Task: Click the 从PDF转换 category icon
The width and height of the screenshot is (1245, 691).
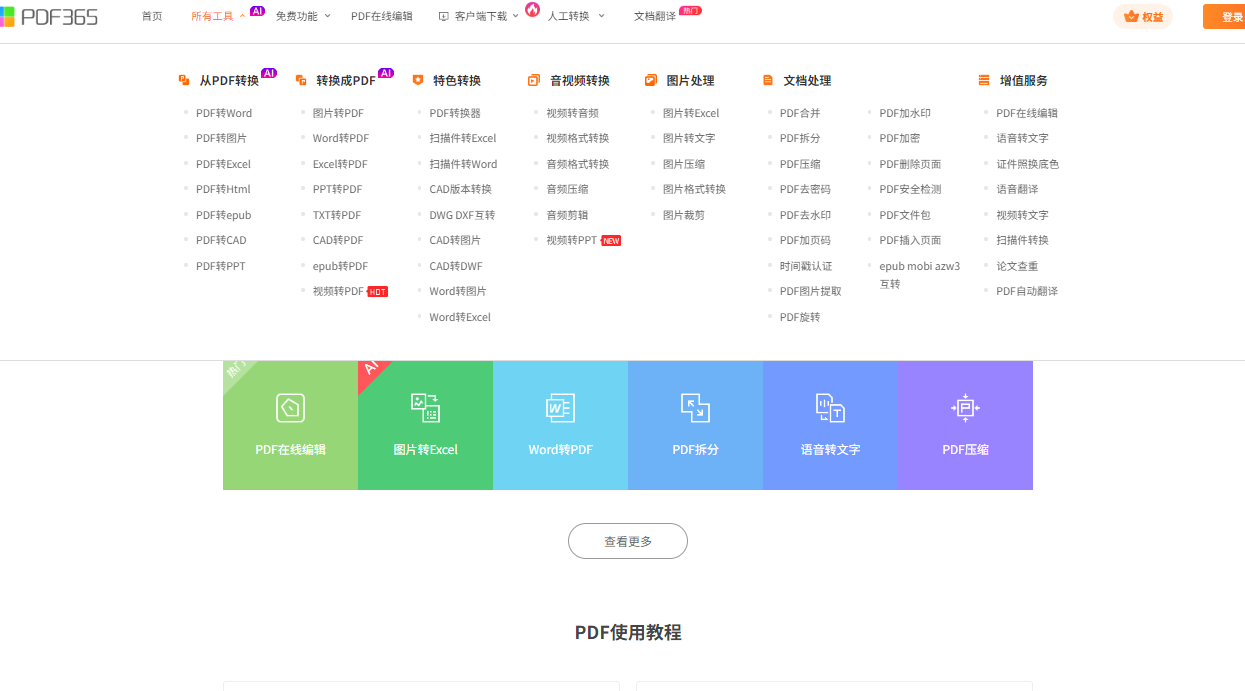Action: pyautogui.click(x=184, y=80)
